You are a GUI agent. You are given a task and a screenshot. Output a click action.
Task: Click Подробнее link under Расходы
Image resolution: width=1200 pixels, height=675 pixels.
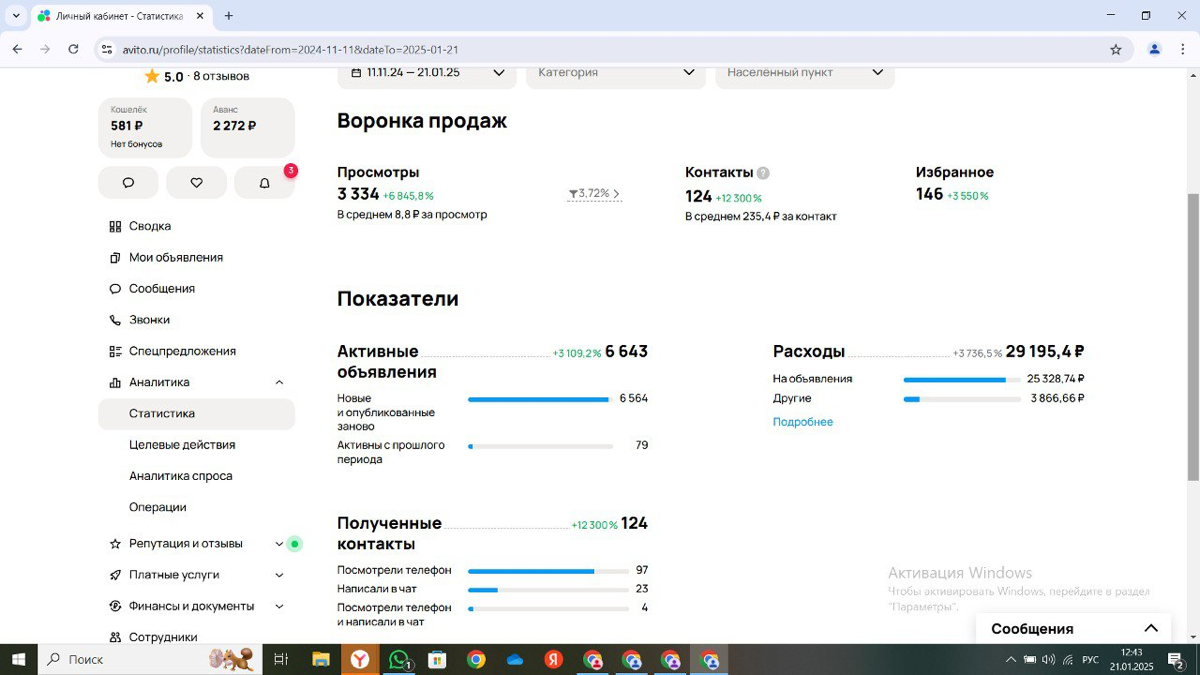tap(803, 422)
